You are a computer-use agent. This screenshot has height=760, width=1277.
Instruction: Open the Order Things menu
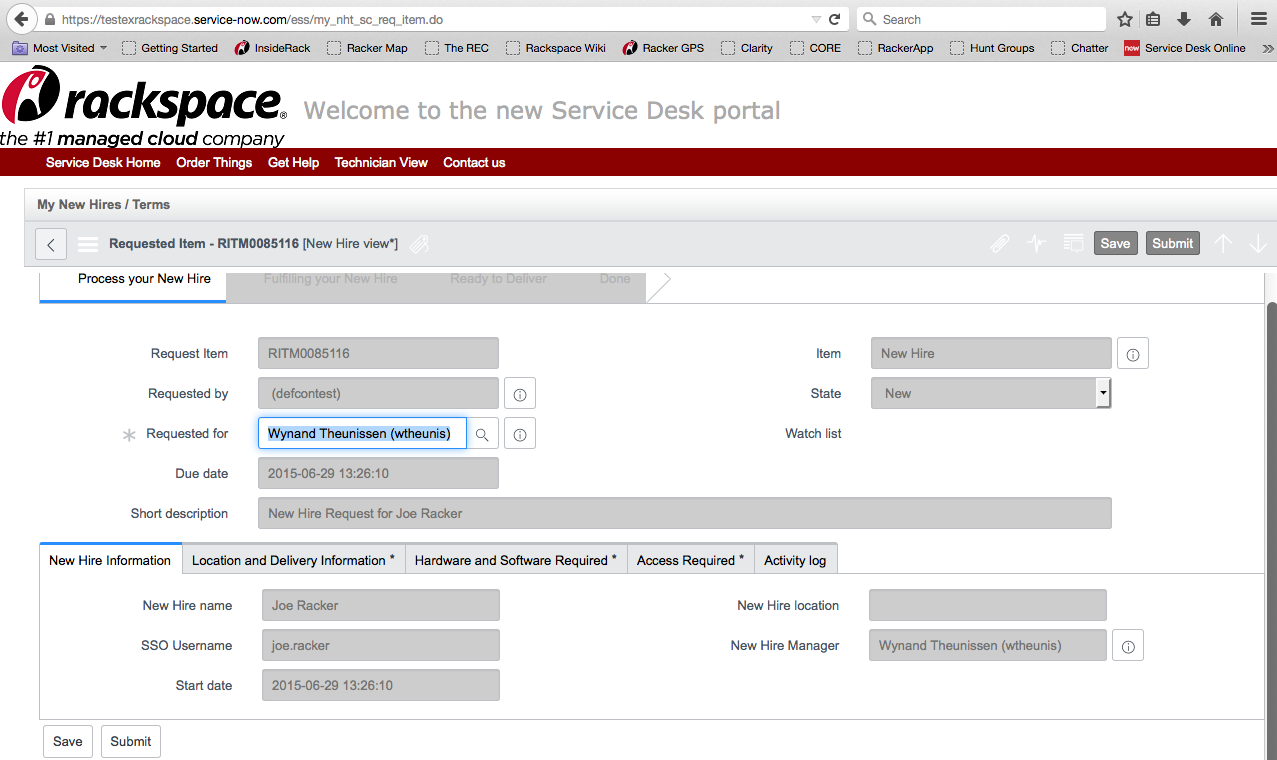214,162
